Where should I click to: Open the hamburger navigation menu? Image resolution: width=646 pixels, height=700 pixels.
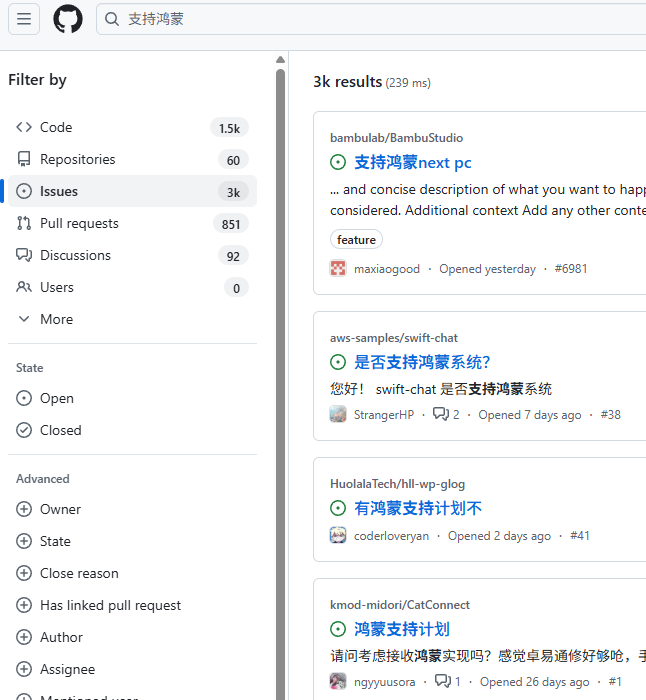[24, 19]
